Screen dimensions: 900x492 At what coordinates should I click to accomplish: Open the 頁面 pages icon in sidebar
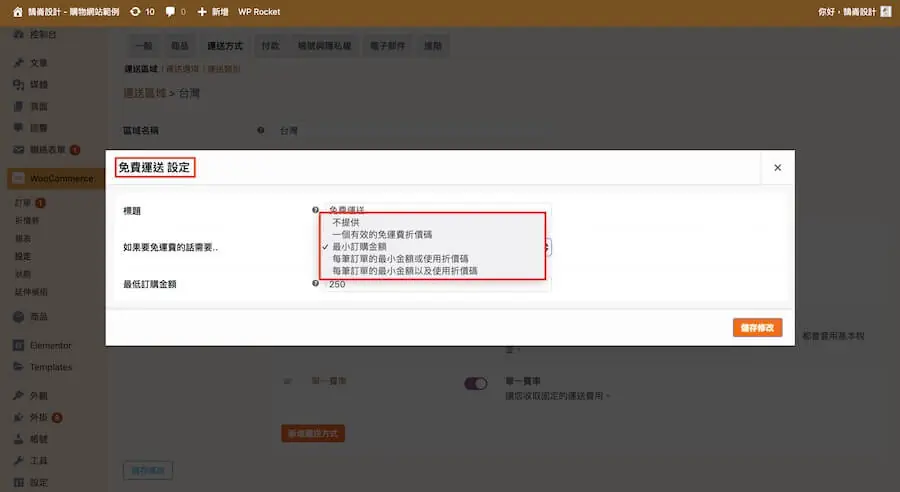18,106
